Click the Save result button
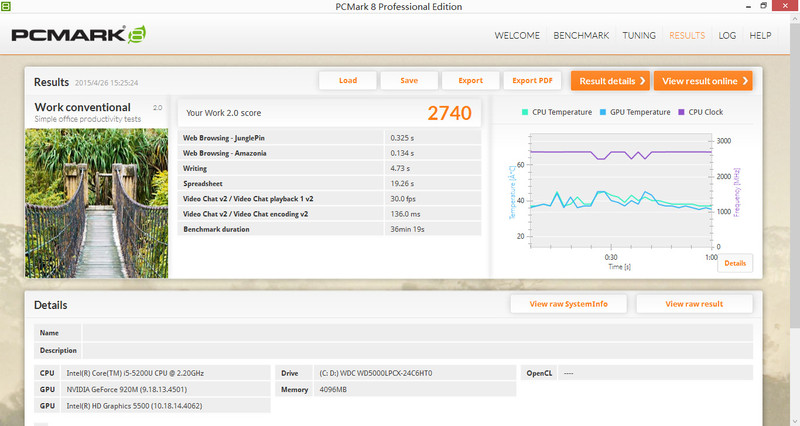 (409, 81)
